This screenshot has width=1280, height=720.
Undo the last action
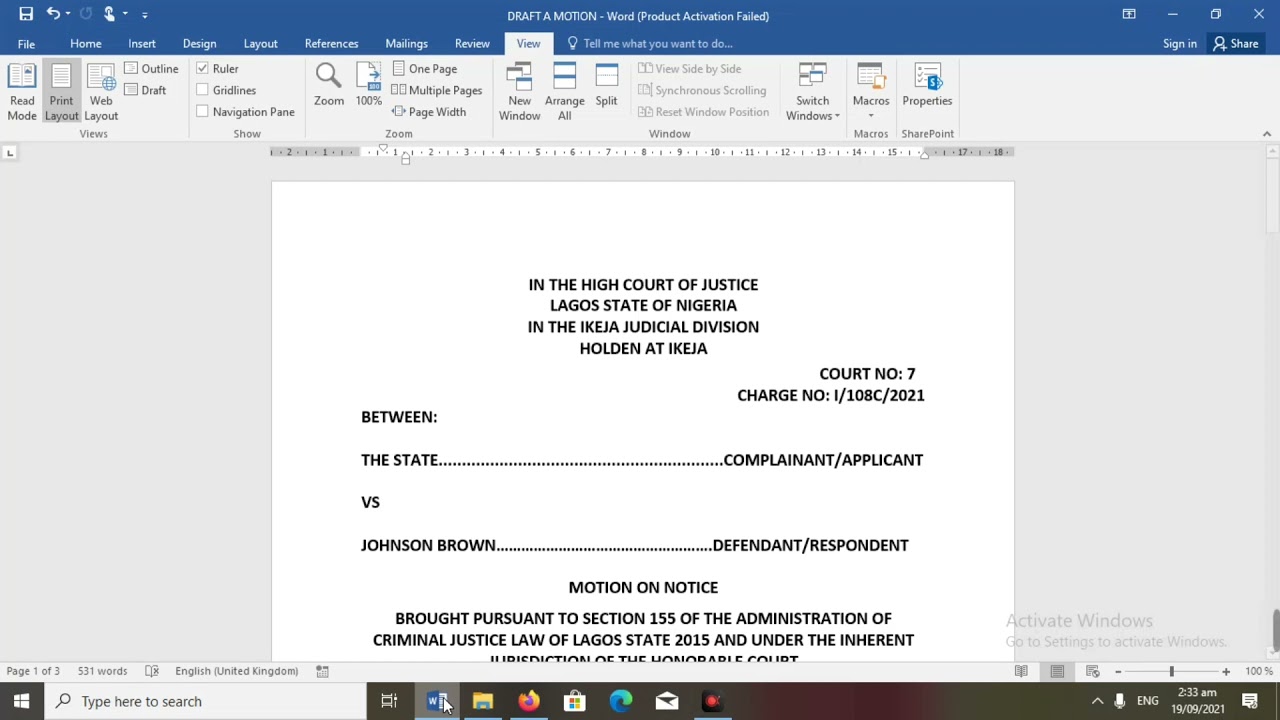click(x=53, y=14)
